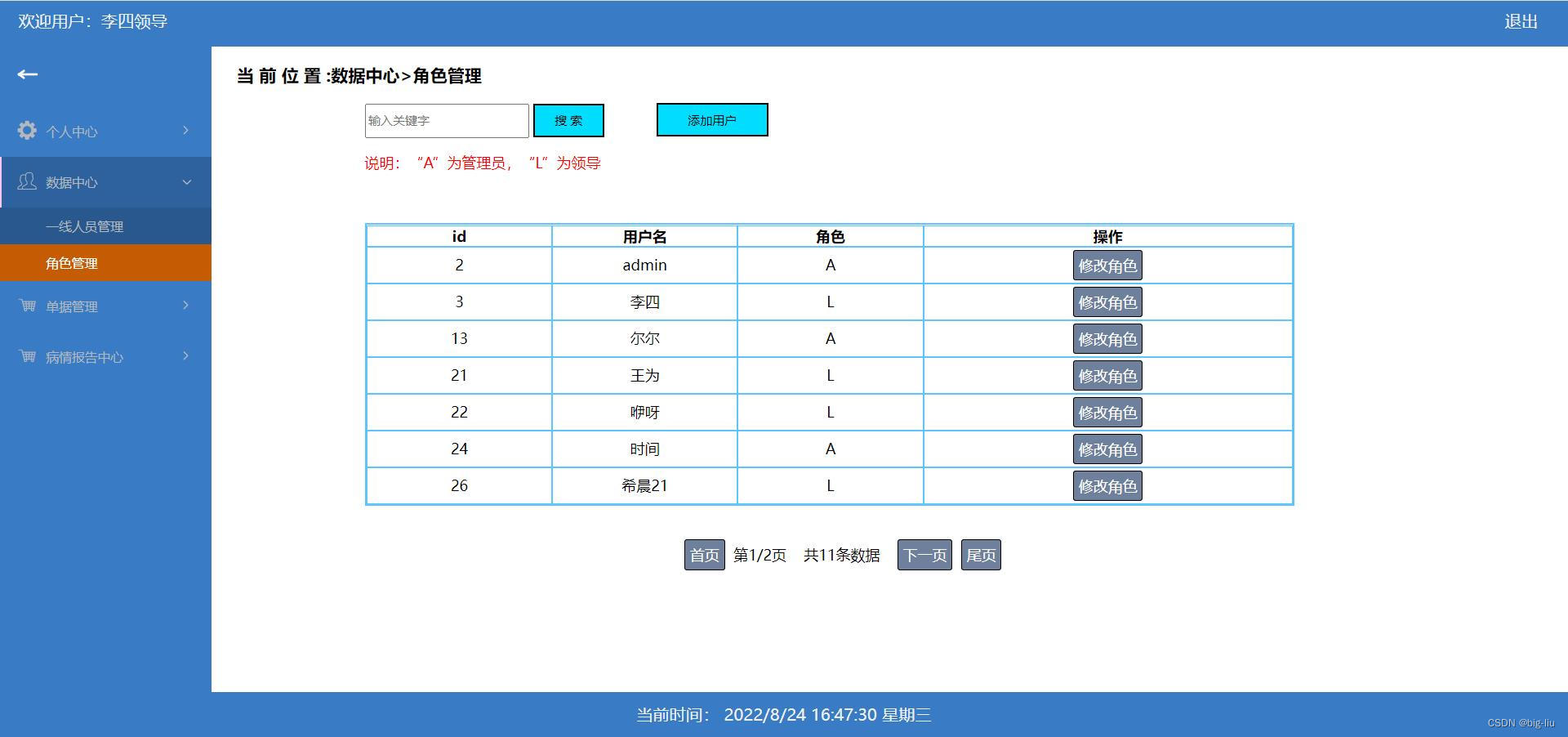Click the 欢迎用户：李四领导 welcome text

point(93,21)
